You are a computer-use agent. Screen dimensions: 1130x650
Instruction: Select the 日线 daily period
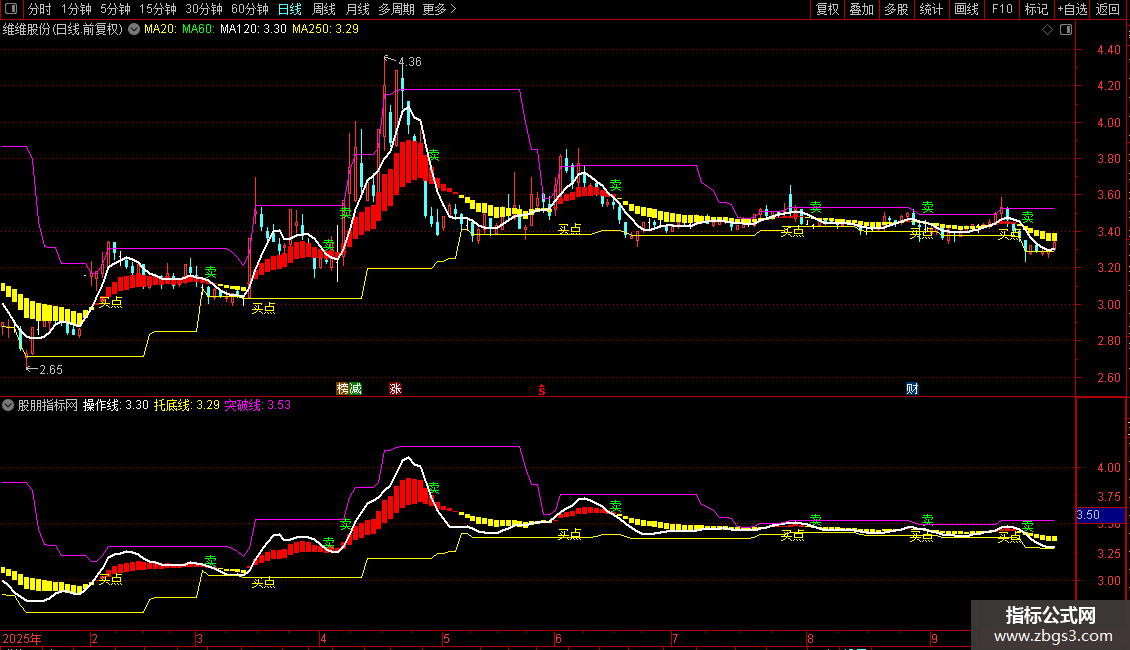click(290, 9)
